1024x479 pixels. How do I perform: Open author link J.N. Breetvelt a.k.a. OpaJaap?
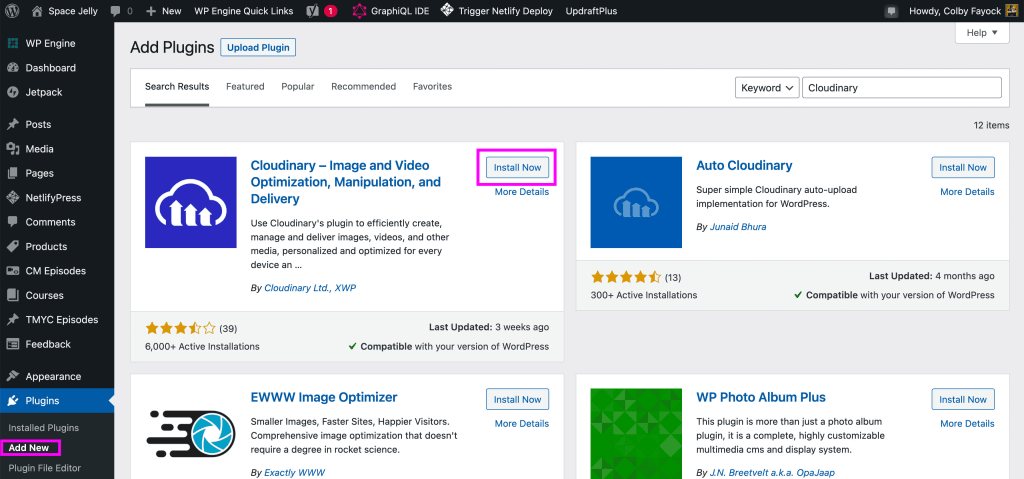[772, 472]
